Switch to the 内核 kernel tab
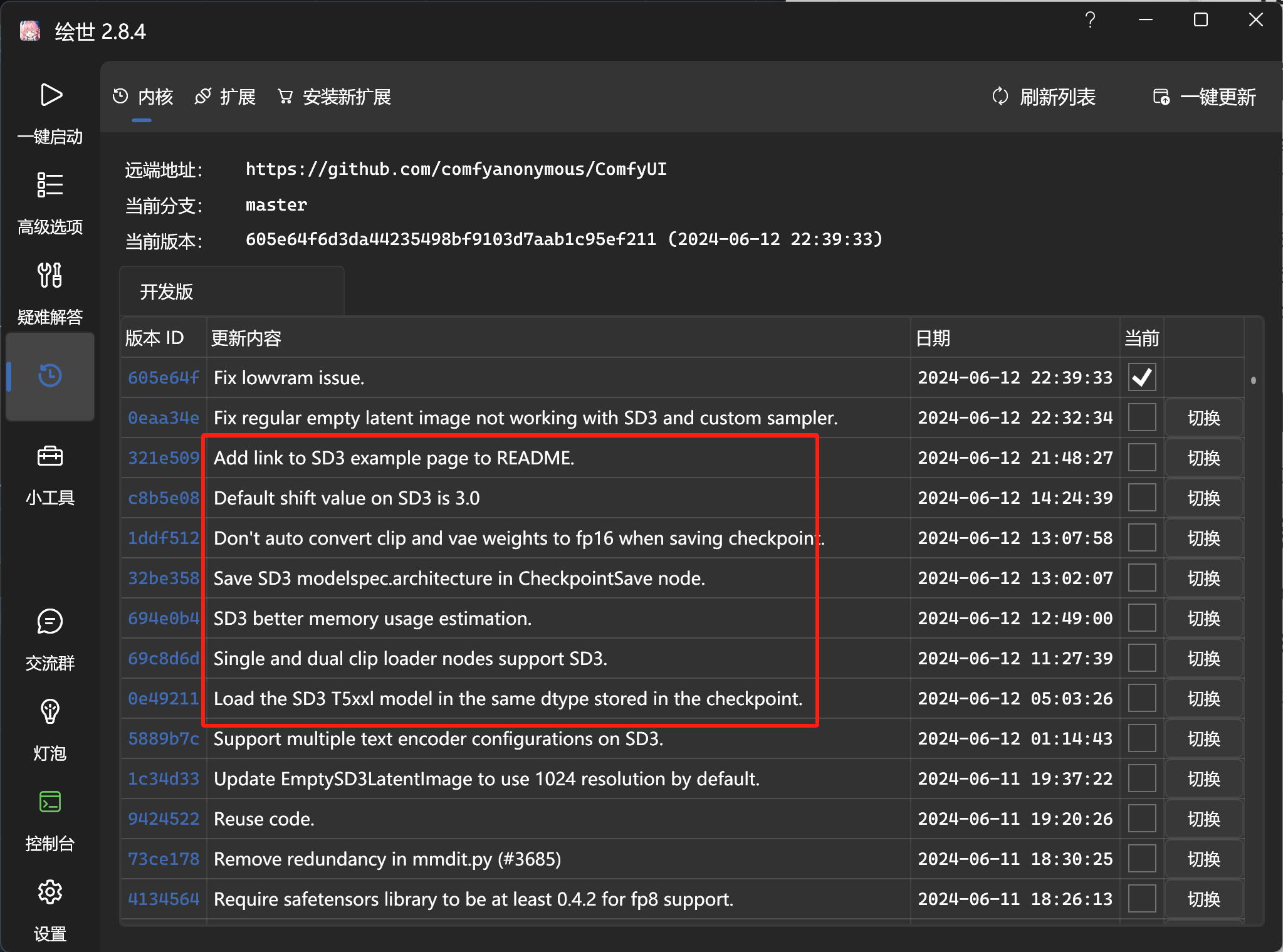Screen dimensions: 1283x952 pos(143,97)
